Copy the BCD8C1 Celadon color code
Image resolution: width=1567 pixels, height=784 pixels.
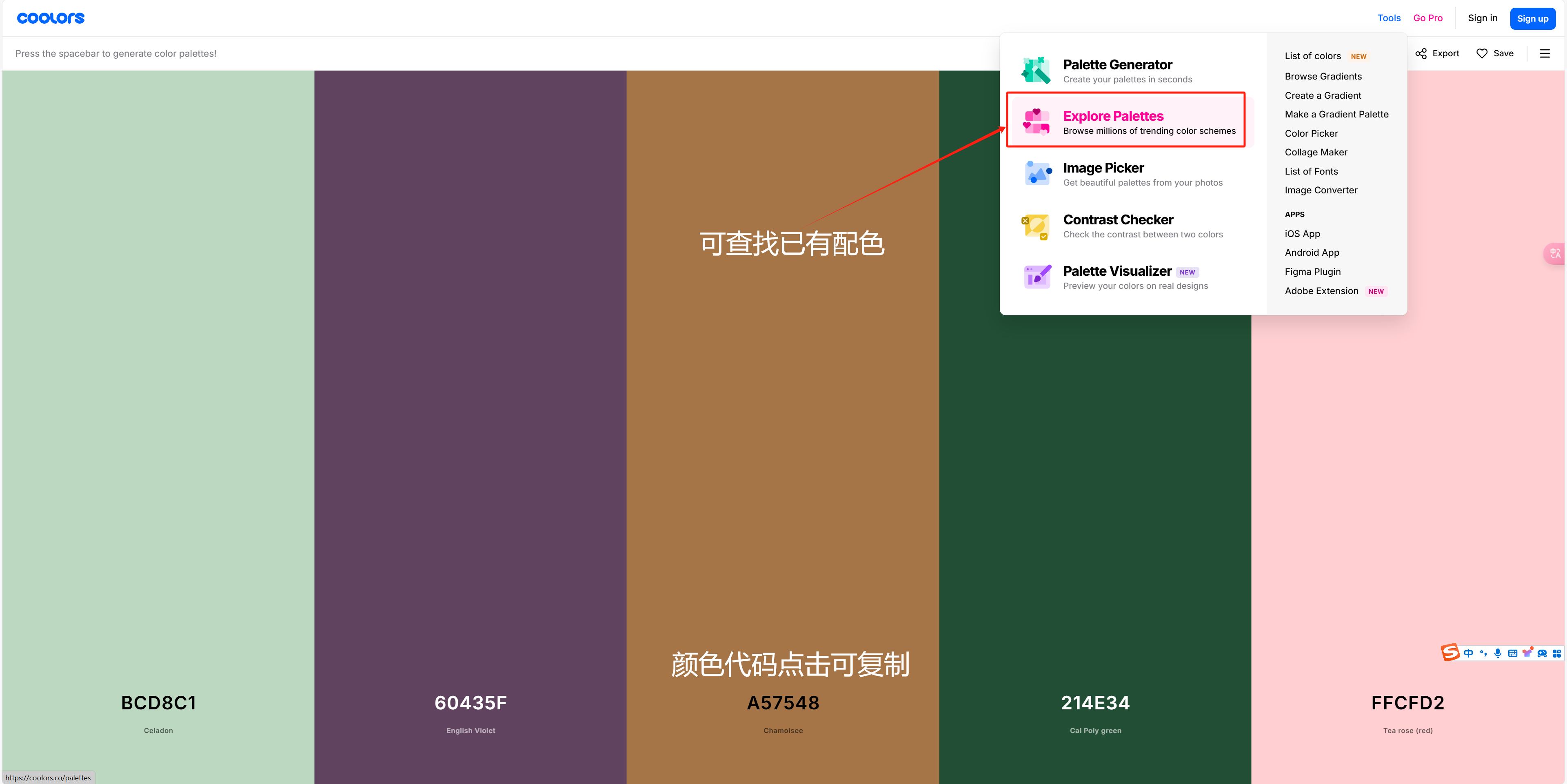[158, 703]
